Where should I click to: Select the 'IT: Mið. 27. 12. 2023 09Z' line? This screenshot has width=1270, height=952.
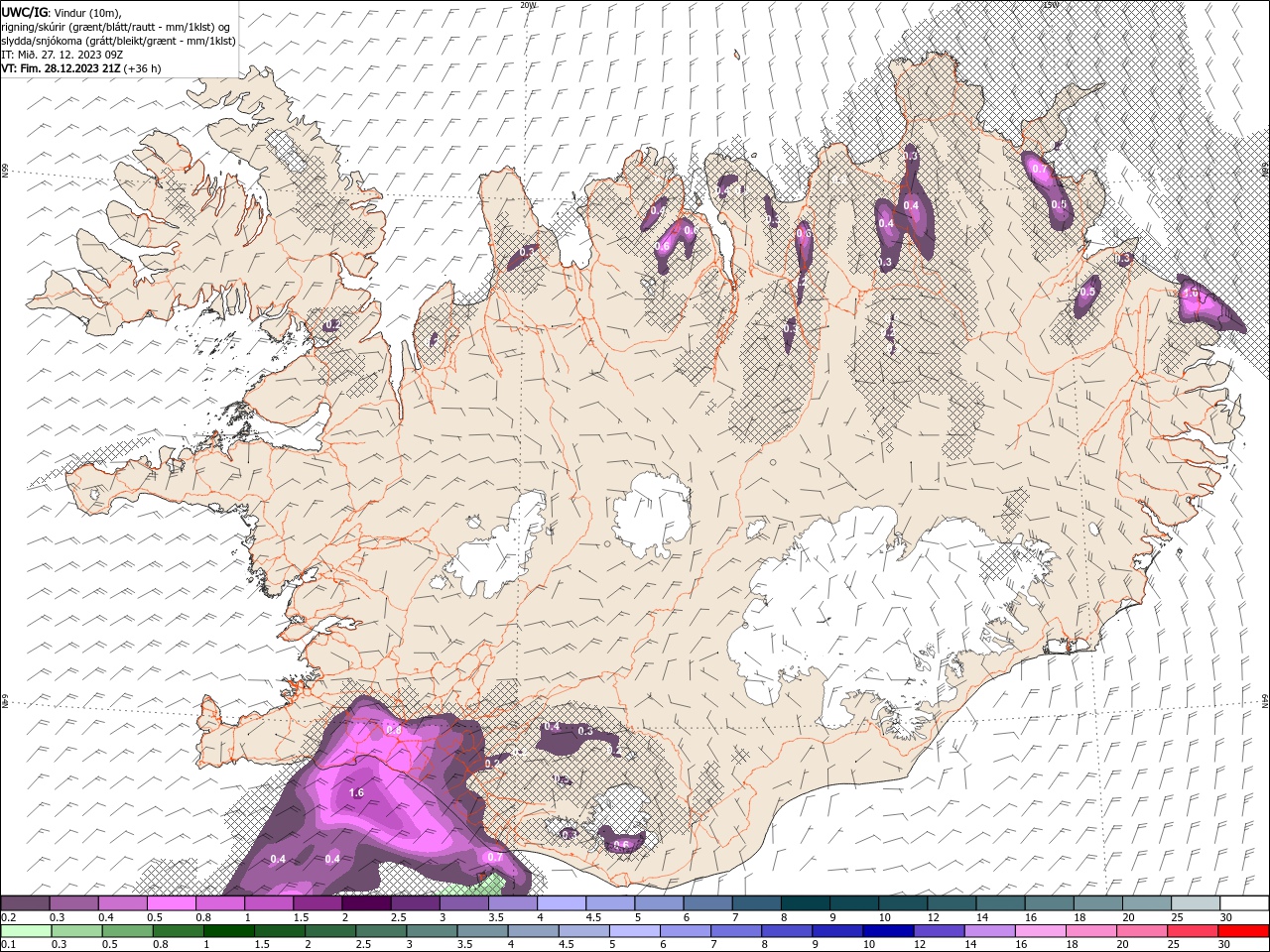coord(63,55)
